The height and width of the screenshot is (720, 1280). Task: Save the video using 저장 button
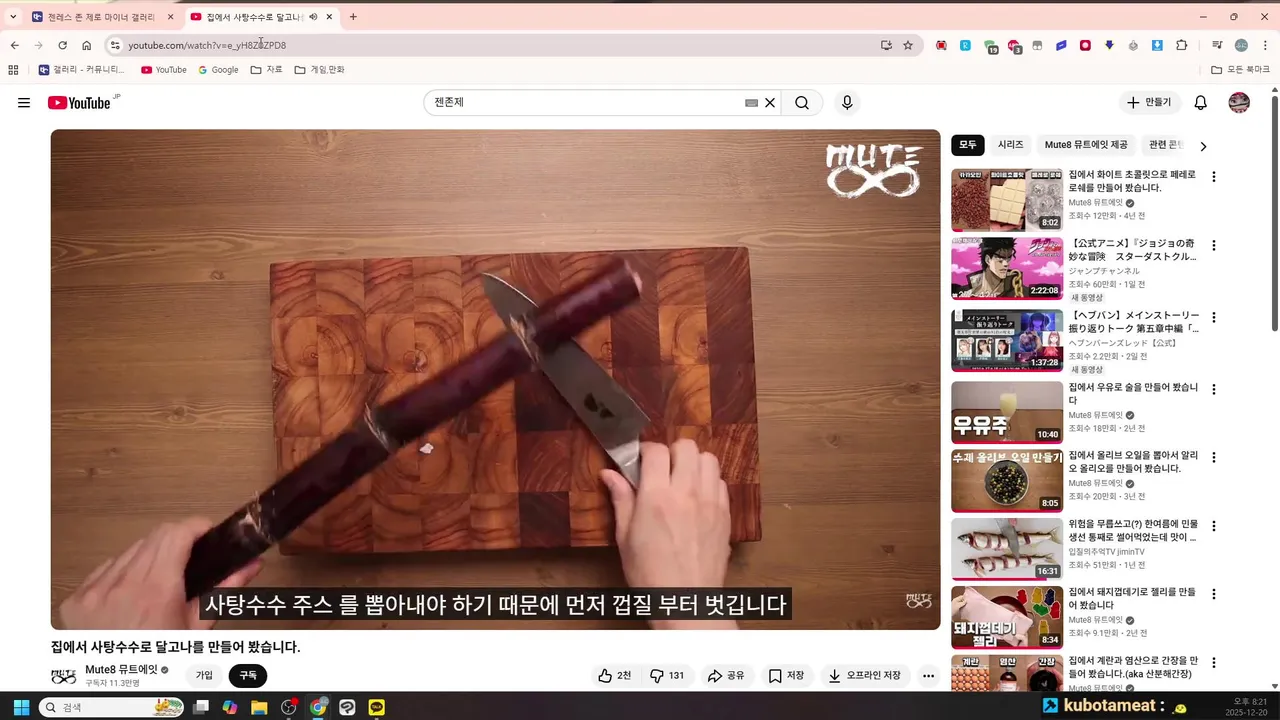(786, 676)
